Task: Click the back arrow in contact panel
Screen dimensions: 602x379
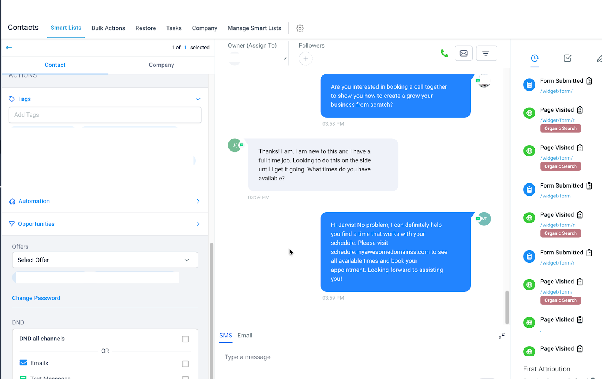Action: pyautogui.click(x=9, y=47)
